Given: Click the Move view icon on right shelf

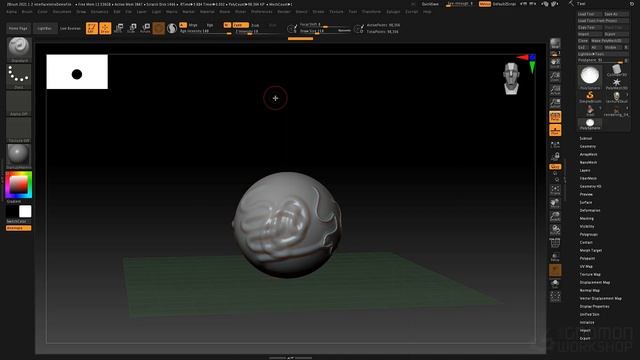Looking at the screenshot, I should (x=555, y=203).
